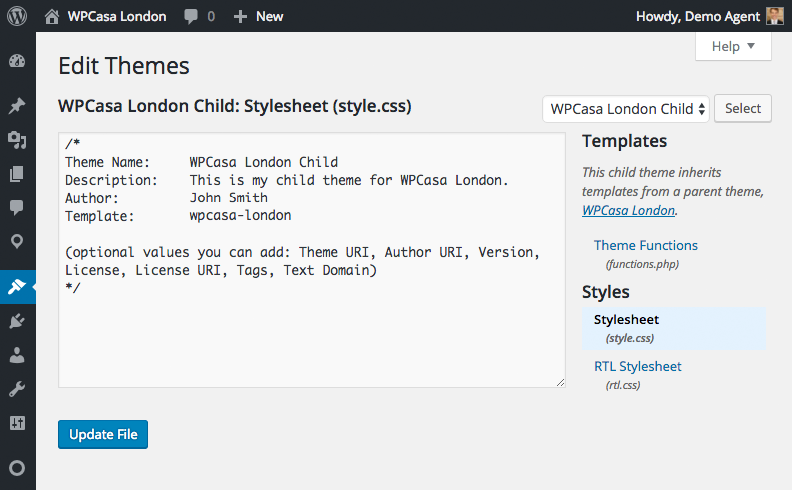
Task: Open the Howdy, Demo Agent account menu
Action: click(698, 17)
